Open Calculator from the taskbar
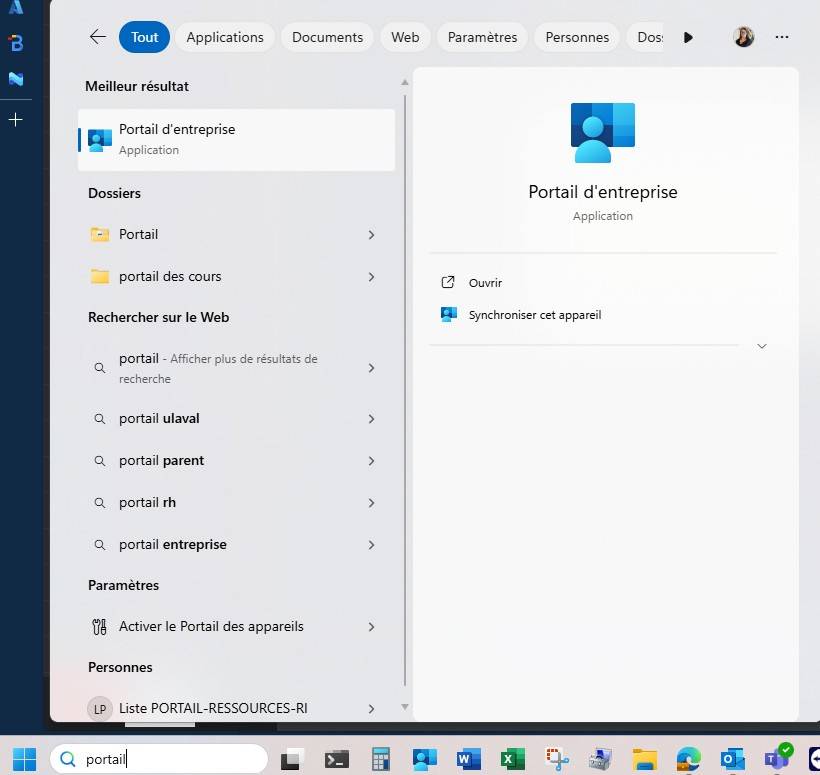The height and width of the screenshot is (775, 820). [x=381, y=759]
